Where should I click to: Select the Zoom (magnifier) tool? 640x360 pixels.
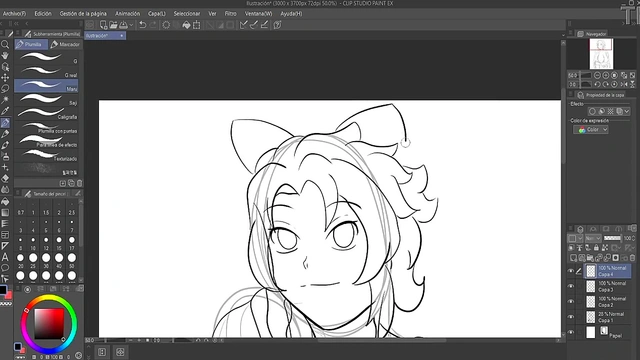5,44
